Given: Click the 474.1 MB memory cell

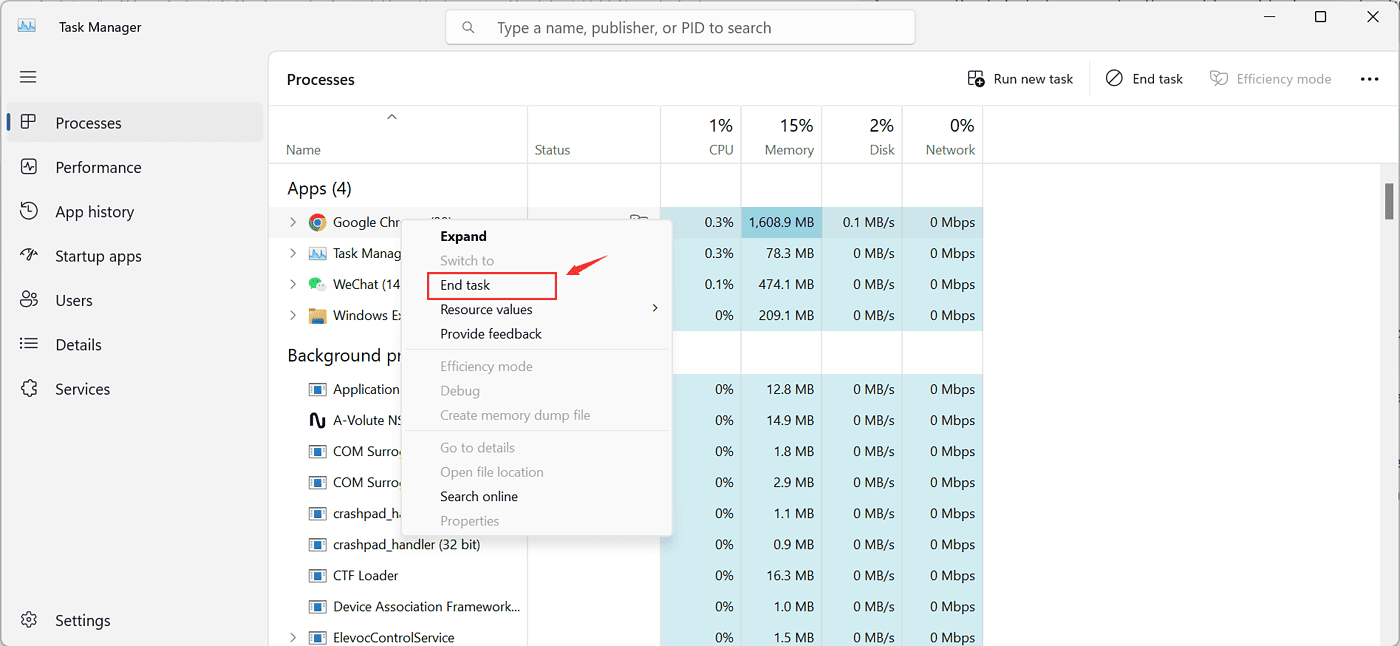Looking at the screenshot, I should click(782, 284).
